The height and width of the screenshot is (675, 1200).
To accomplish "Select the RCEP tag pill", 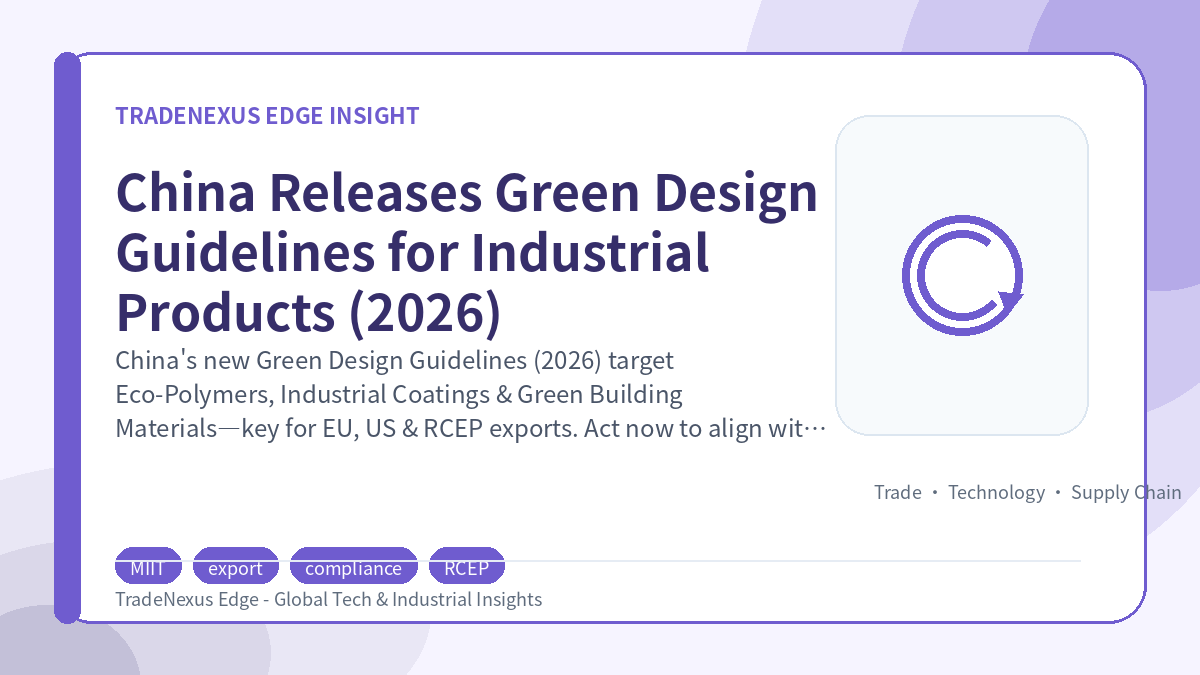I will coord(466,568).
